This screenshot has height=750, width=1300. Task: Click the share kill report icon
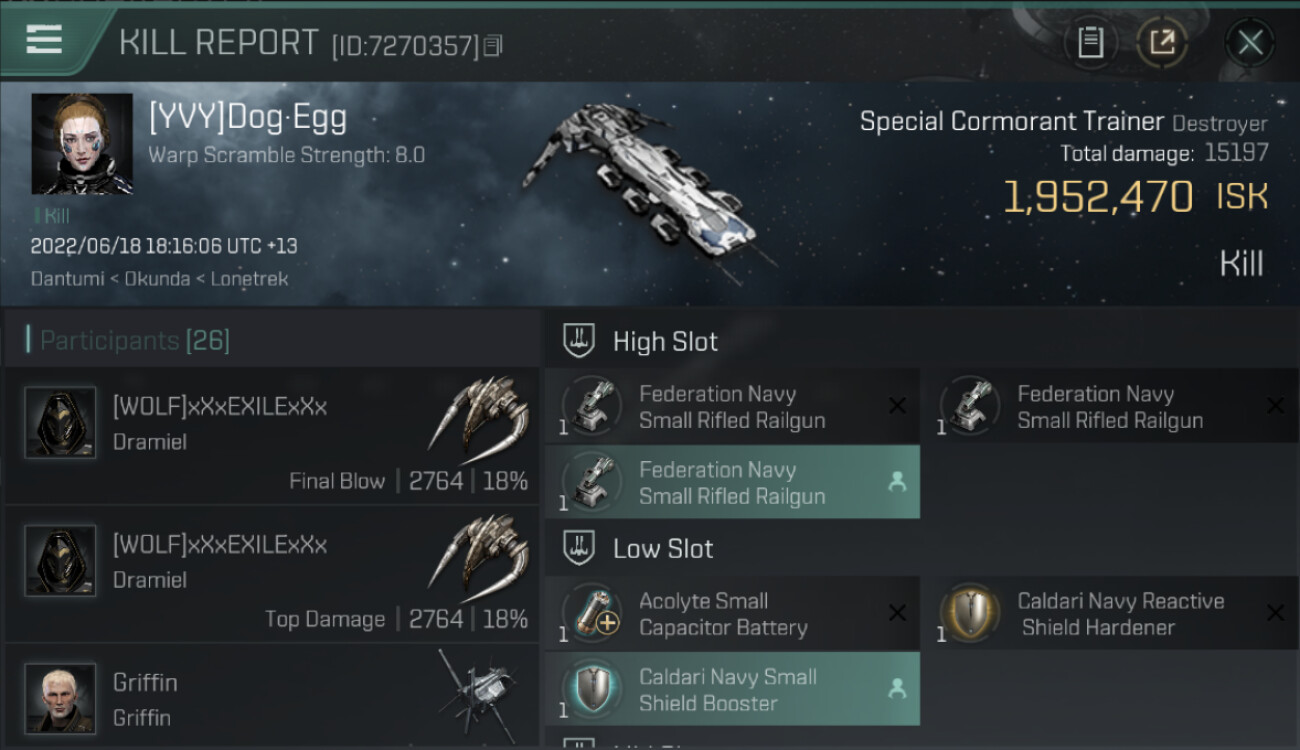[x=1162, y=42]
